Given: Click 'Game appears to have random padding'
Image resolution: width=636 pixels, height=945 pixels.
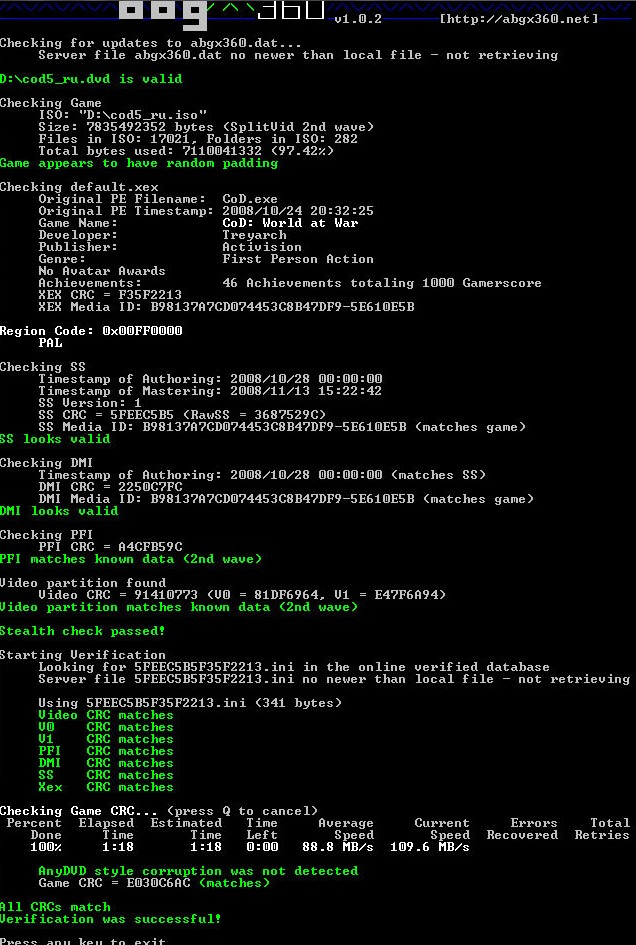Looking at the screenshot, I should [x=139, y=163].
